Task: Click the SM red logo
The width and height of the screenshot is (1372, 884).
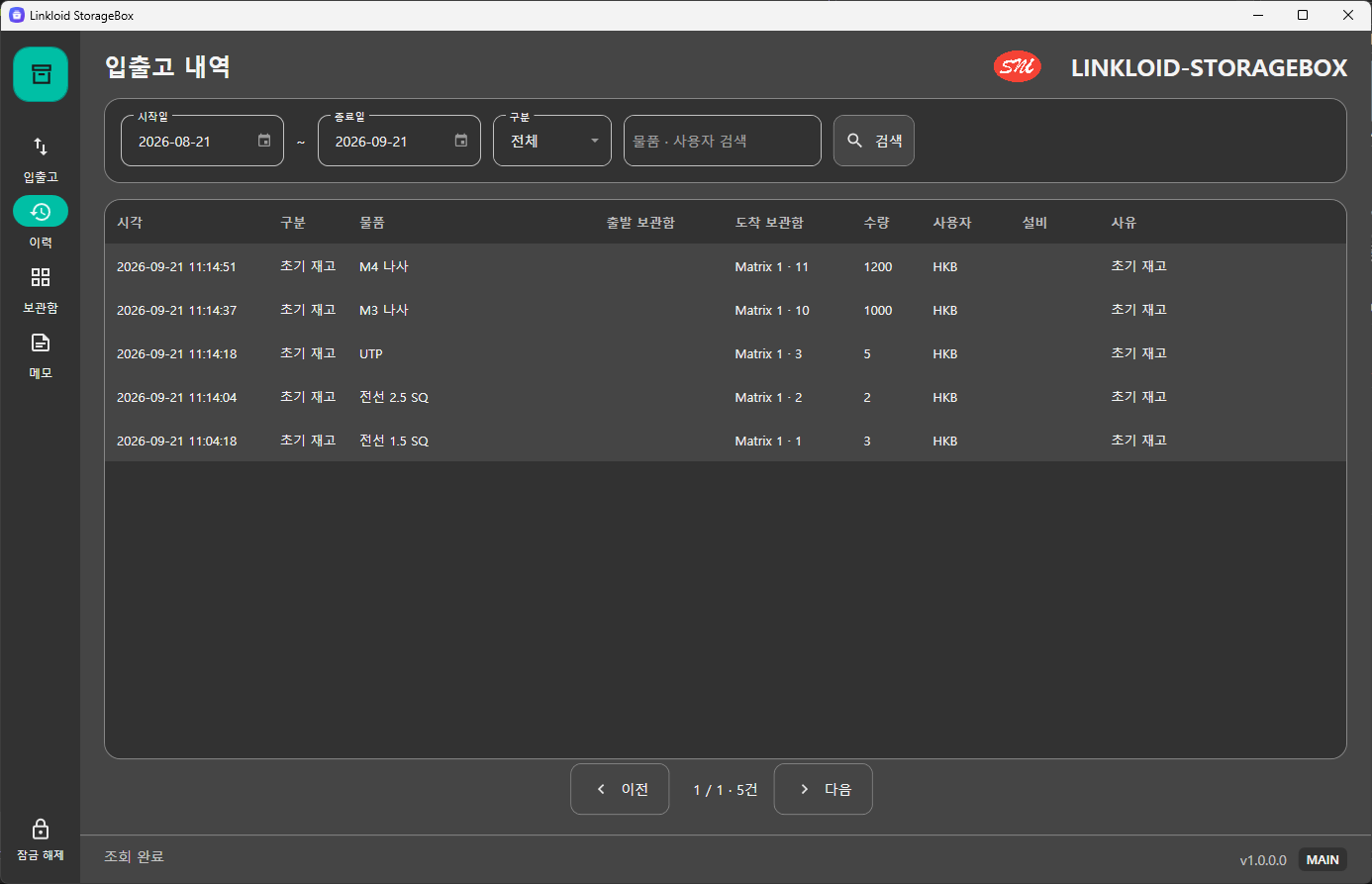Action: tap(1017, 66)
